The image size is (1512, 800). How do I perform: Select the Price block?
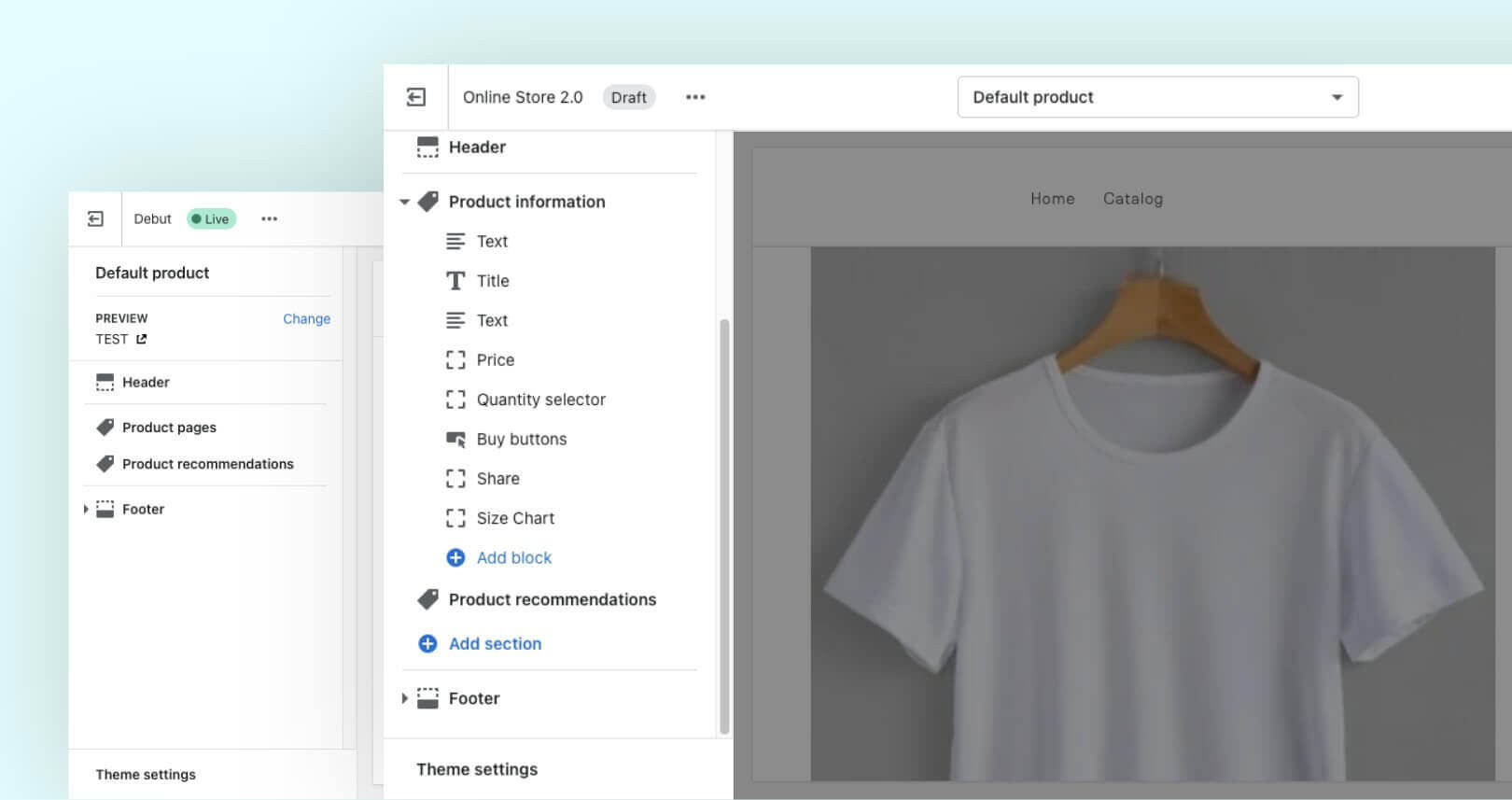496,360
